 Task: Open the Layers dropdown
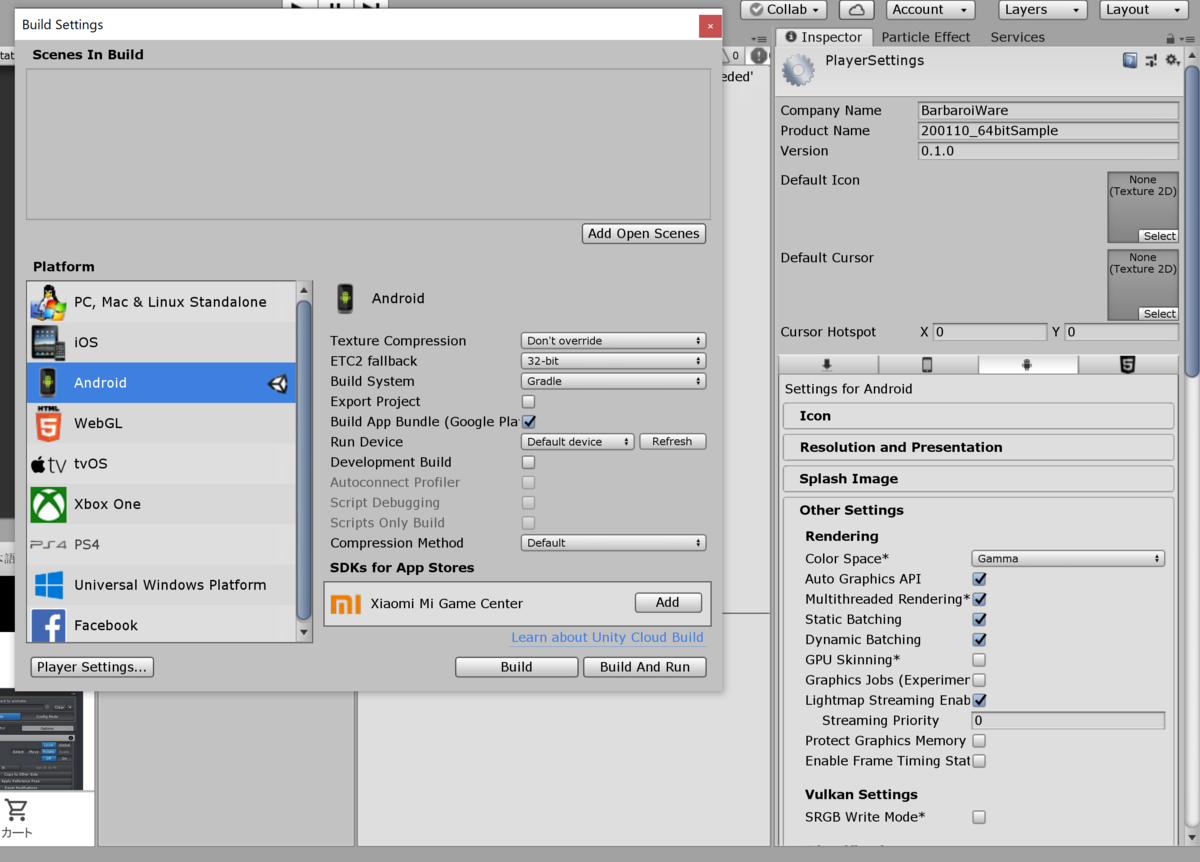tap(1042, 10)
